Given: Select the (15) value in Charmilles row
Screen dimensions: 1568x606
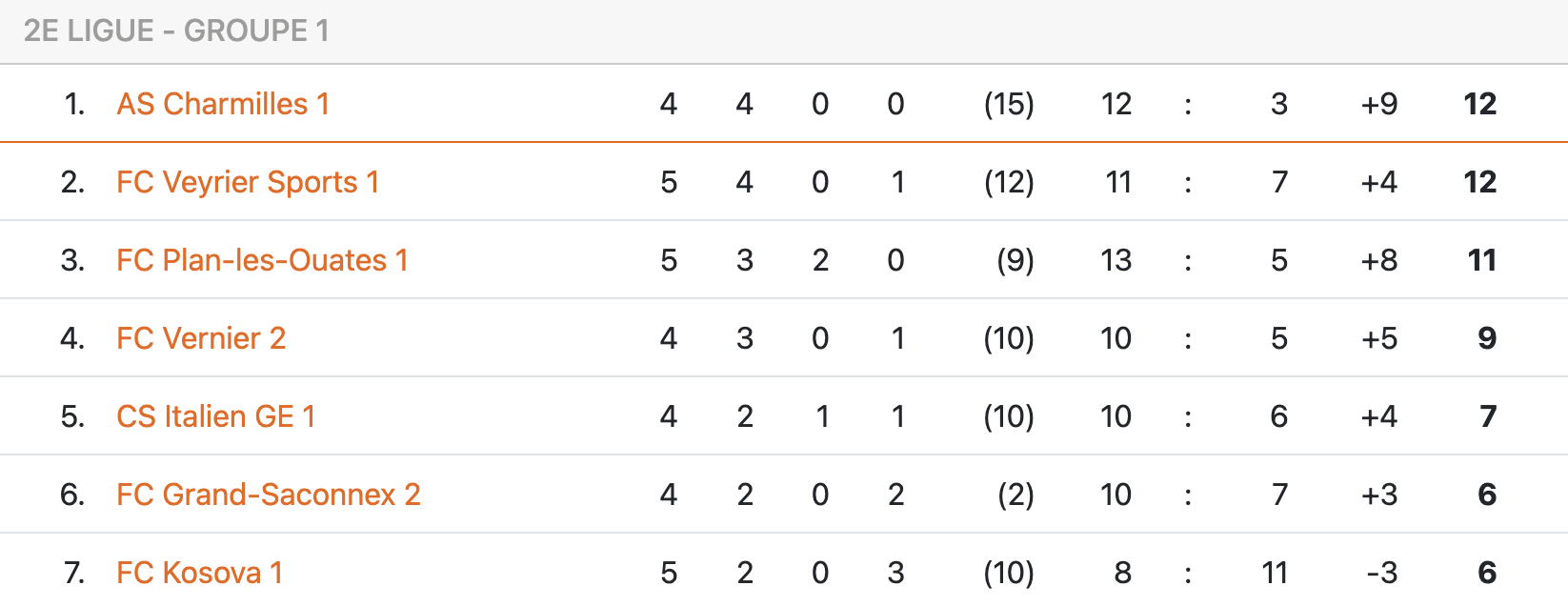Looking at the screenshot, I should coord(1009,104).
